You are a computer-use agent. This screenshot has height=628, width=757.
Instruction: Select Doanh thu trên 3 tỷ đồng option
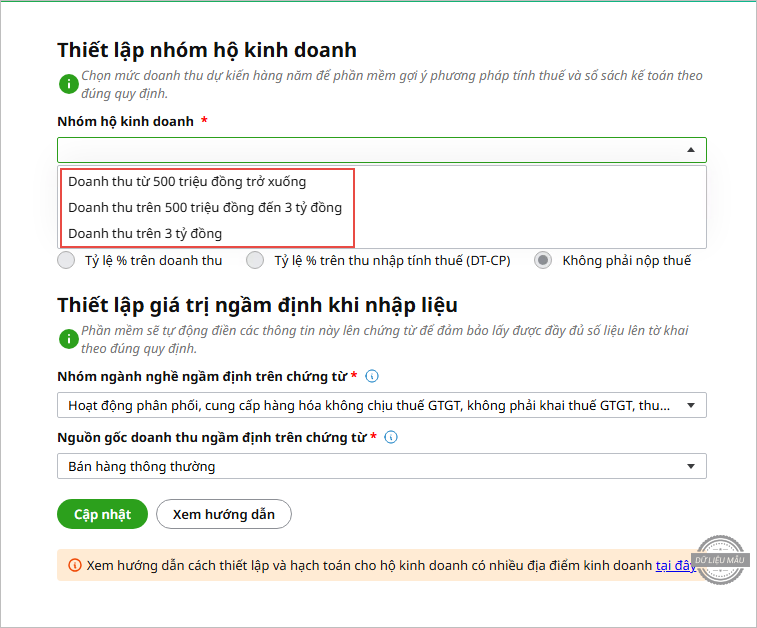145,234
